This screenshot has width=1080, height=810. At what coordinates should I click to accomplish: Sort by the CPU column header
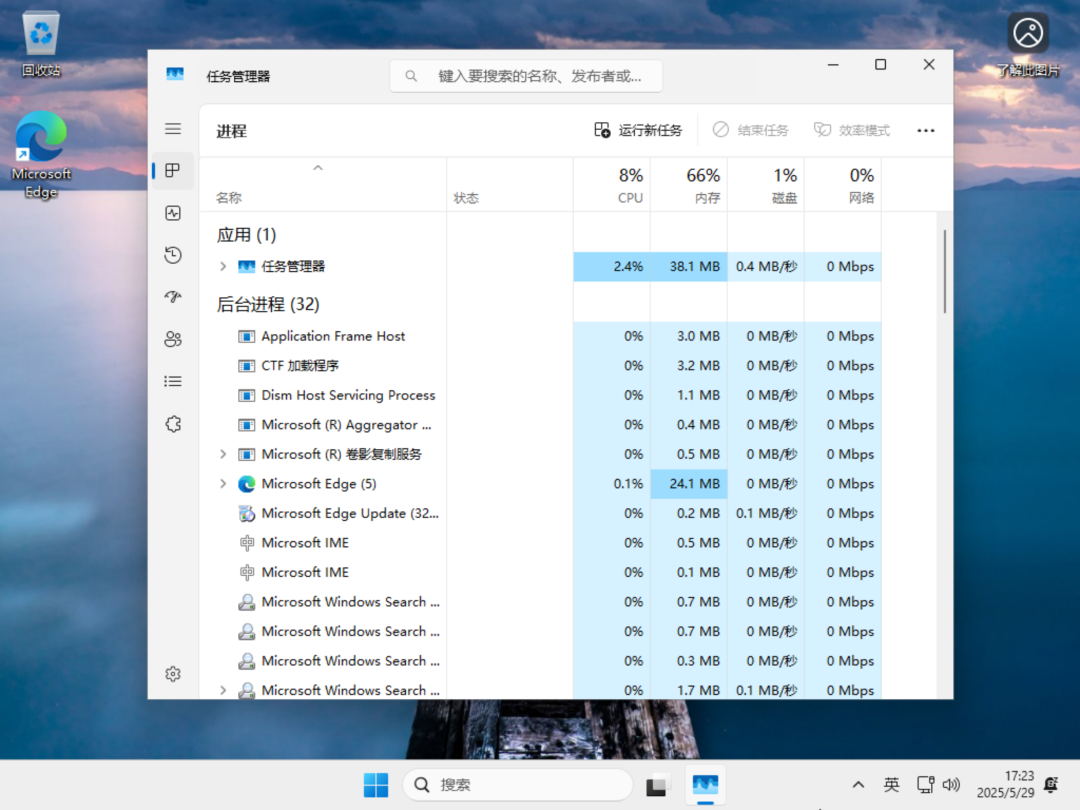pyautogui.click(x=612, y=185)
